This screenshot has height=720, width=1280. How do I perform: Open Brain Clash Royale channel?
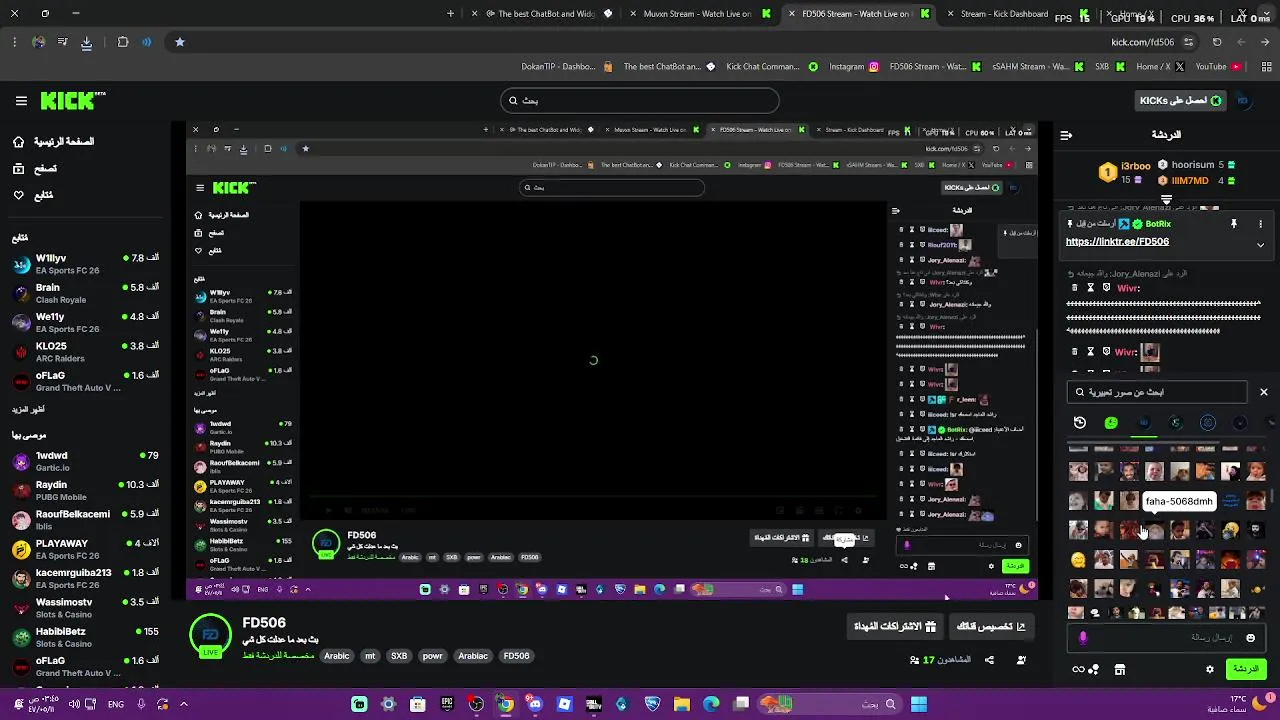pos(85,293)
